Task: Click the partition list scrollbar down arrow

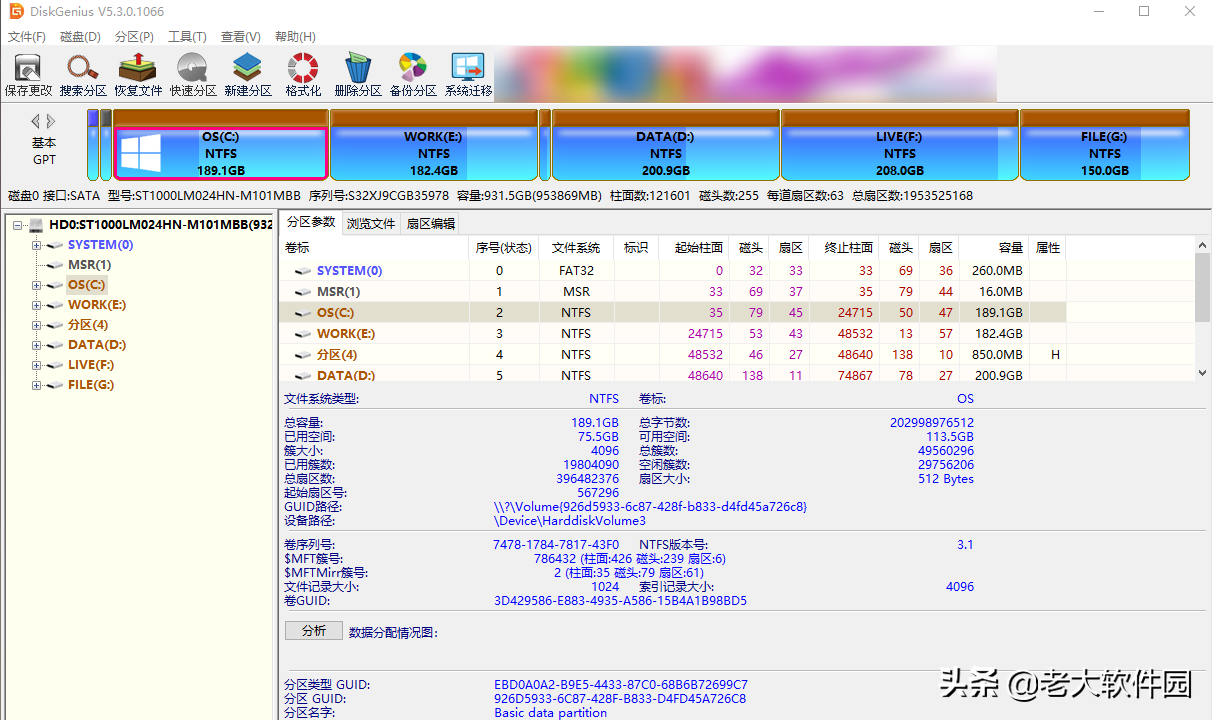Action: pyautogui.click(x=1203, y=372)
